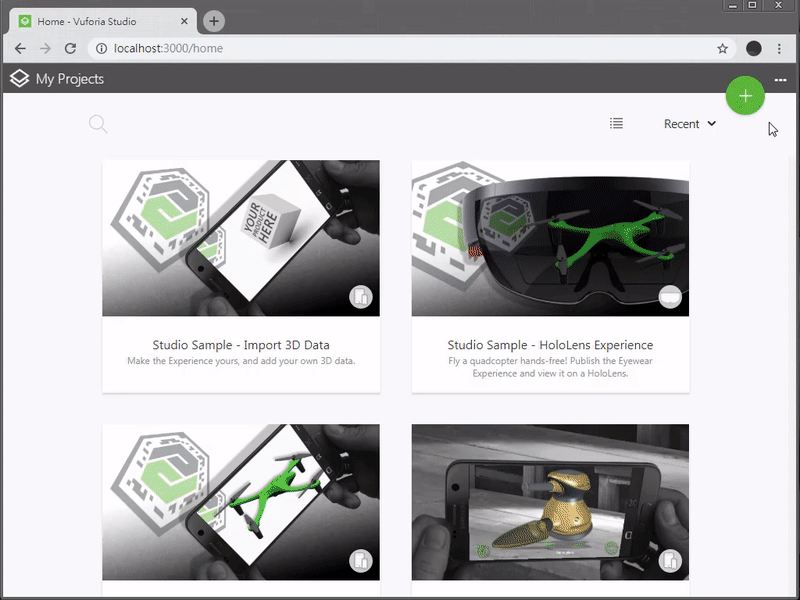Click the Vuforia favicon on the tab

pyautogui.click(x=24, y=21)
